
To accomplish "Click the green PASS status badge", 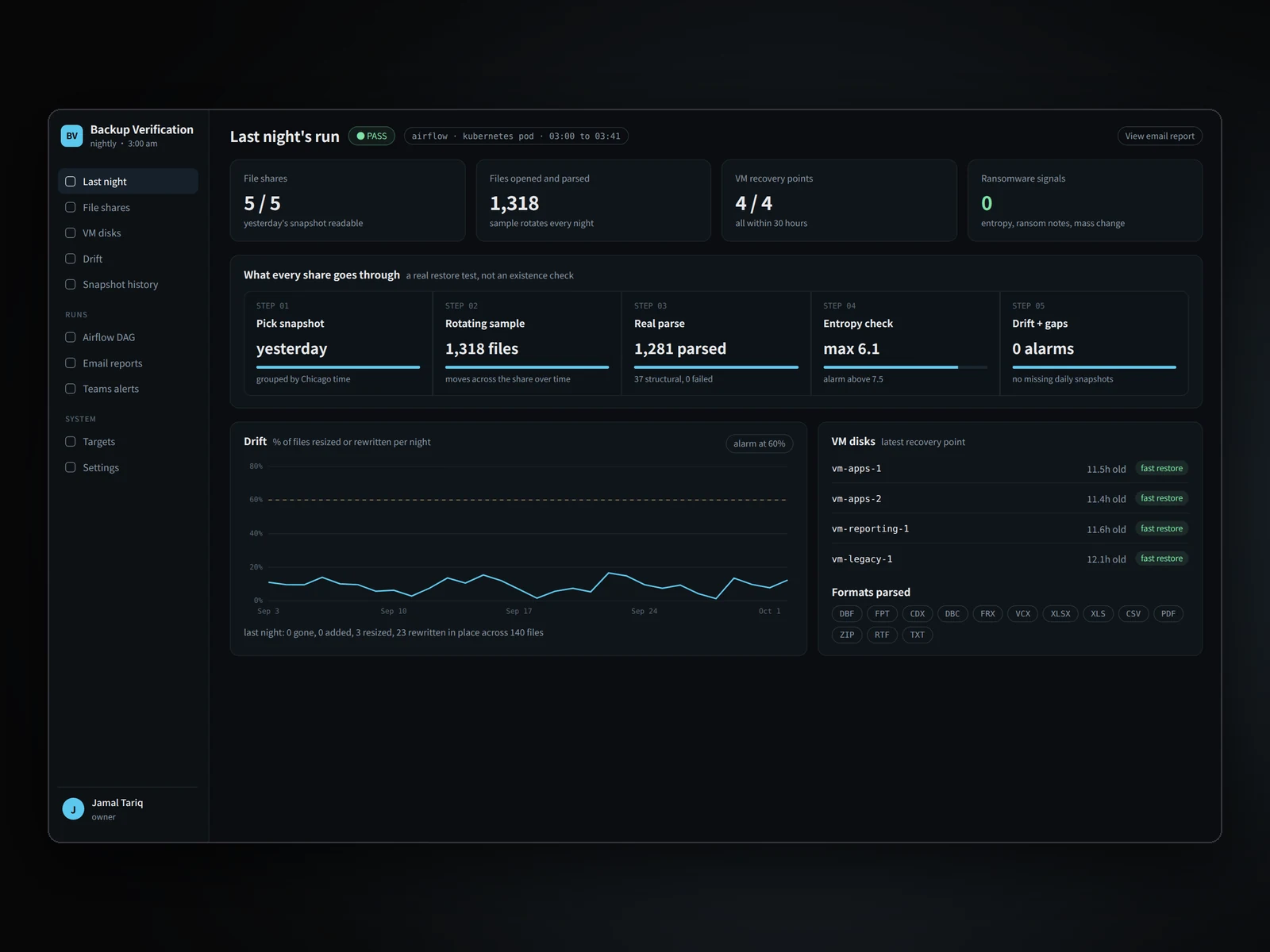I will click(x=371, y=136).
